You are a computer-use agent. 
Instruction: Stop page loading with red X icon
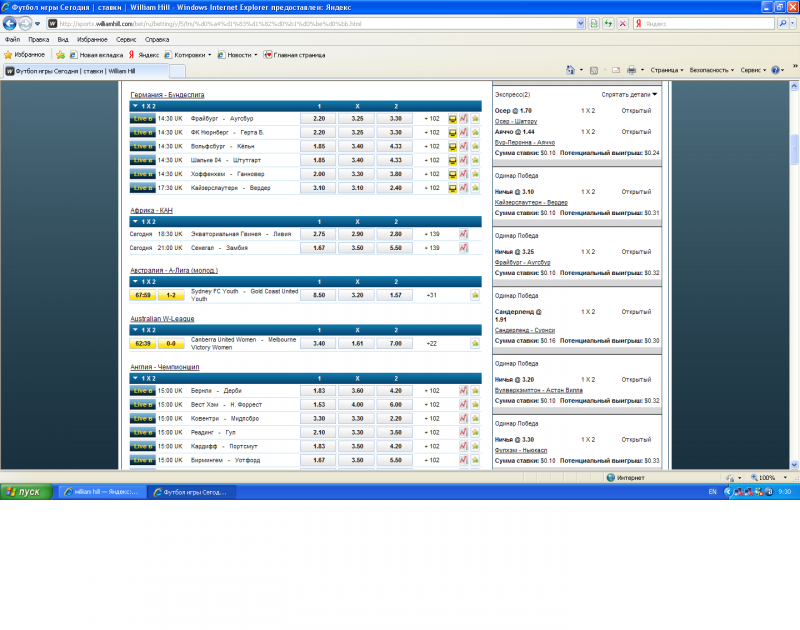pos(622,23)
